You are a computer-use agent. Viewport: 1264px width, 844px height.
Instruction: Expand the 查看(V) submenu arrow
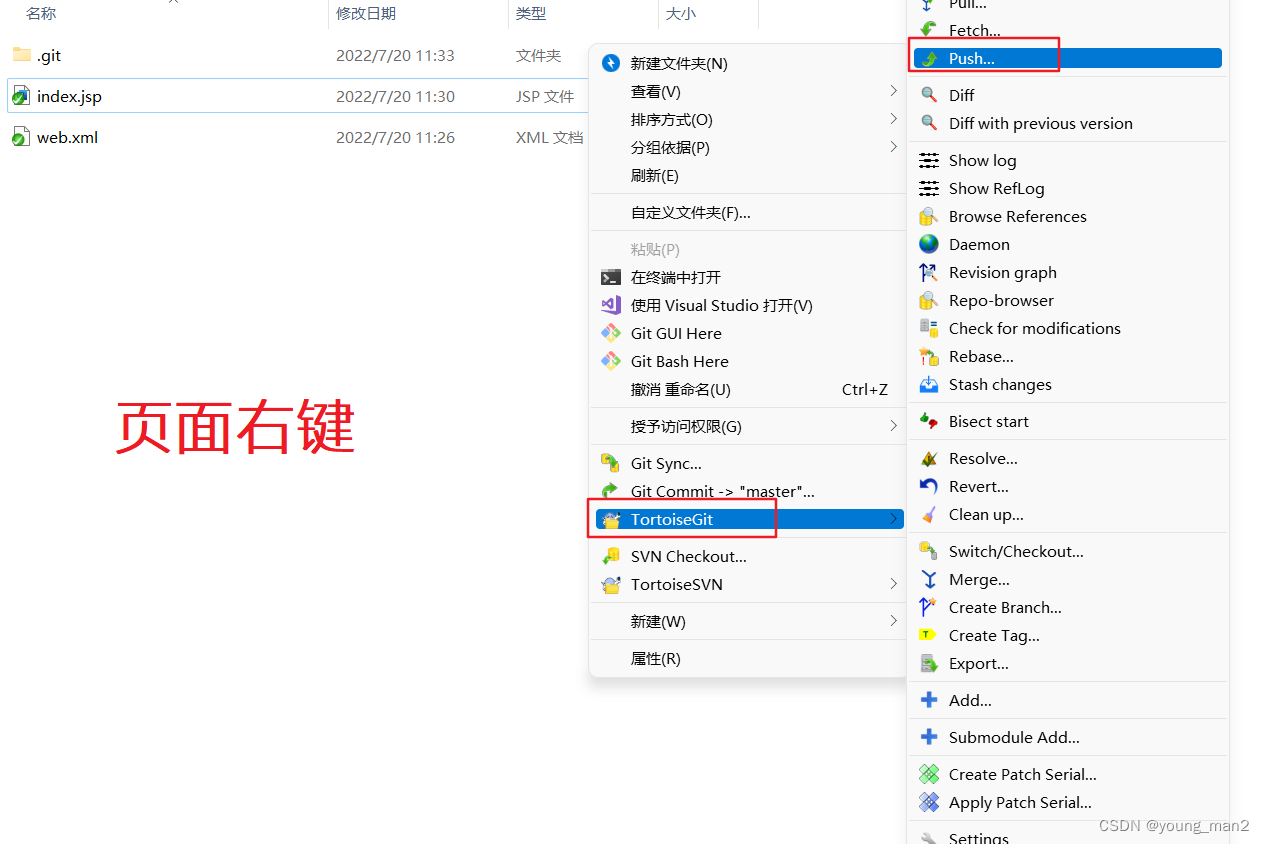coord(893,91)
